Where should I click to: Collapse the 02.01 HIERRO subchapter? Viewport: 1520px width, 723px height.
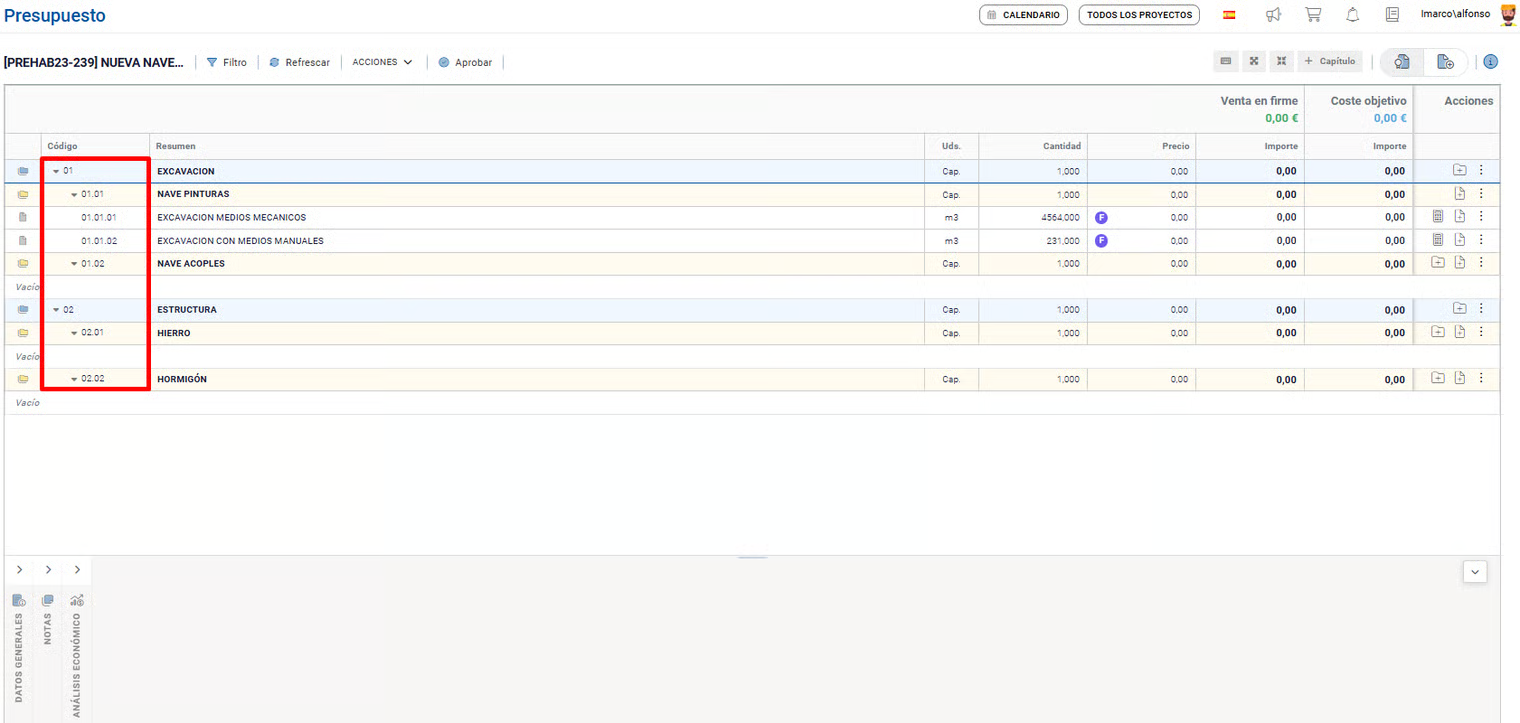click(x=74, y=333)
